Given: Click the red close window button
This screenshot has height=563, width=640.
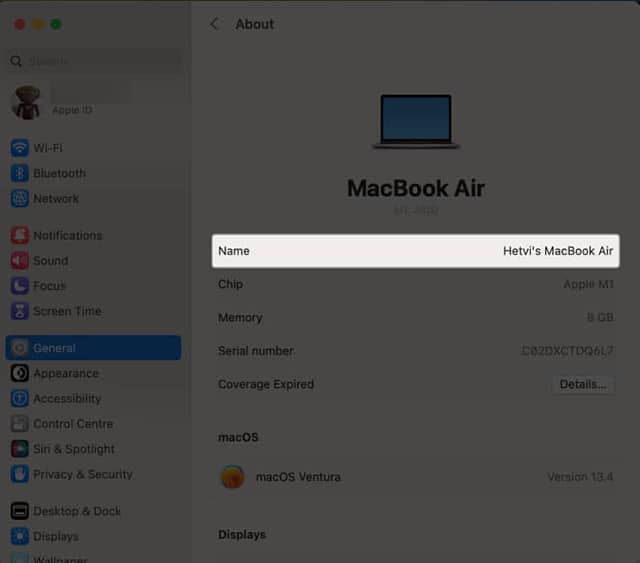Looking at the screenshot, I should point(20,24).
